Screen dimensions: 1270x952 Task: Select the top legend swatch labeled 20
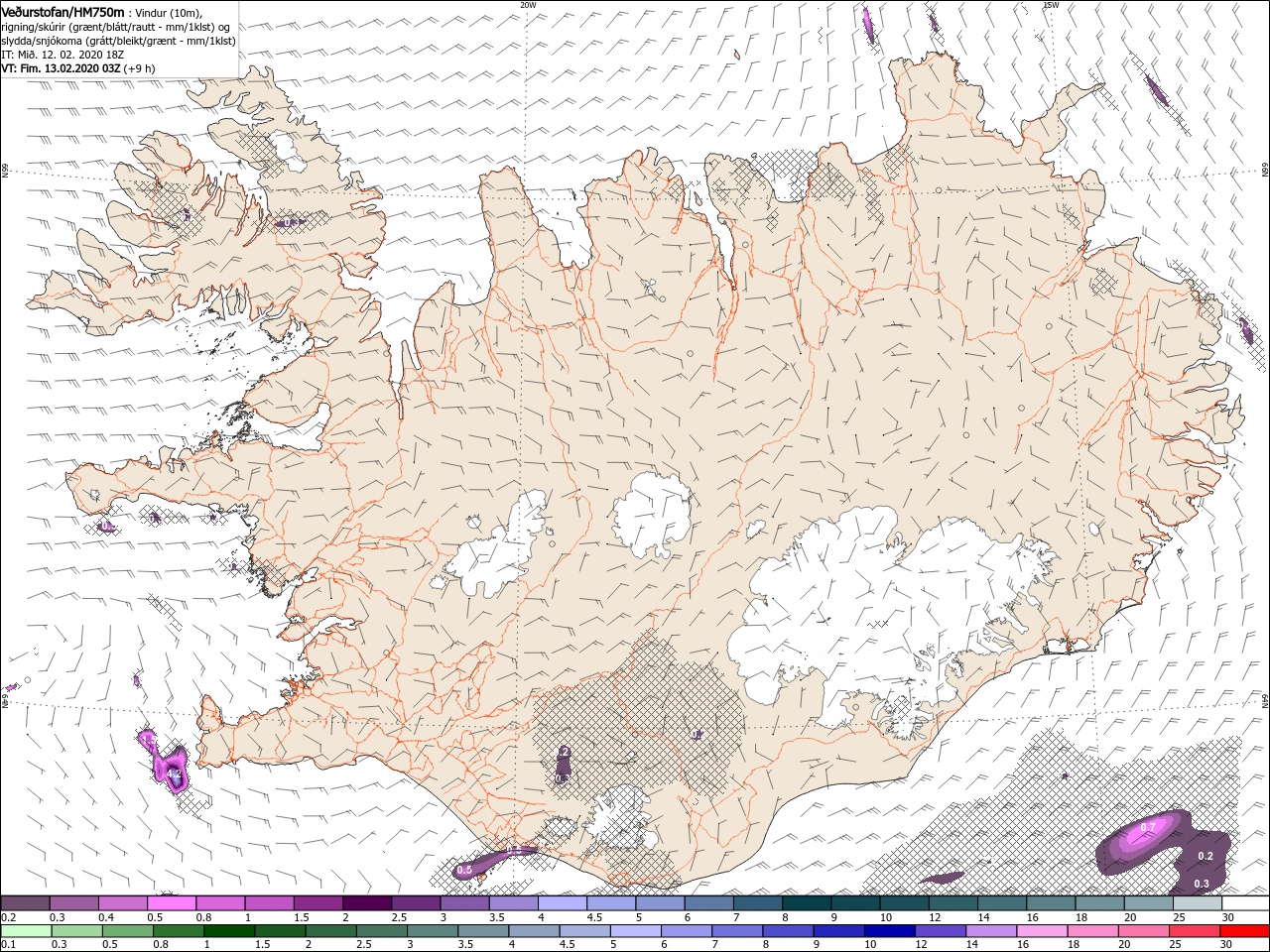[x=1148, y=903]
